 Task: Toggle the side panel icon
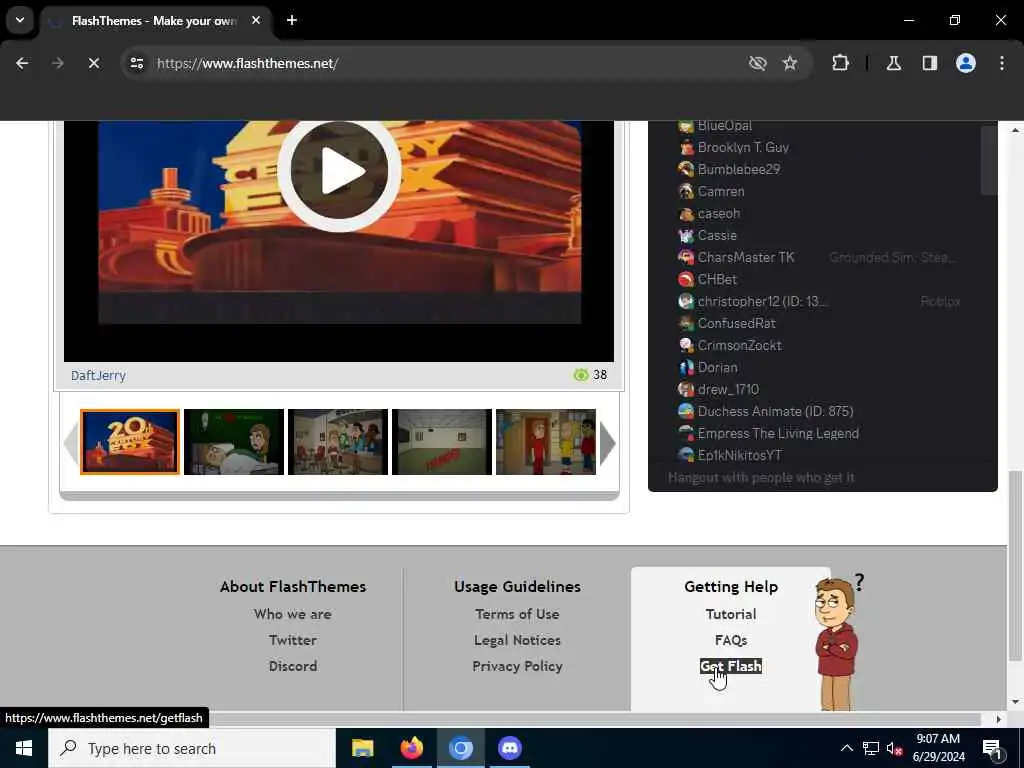point(930,63)
